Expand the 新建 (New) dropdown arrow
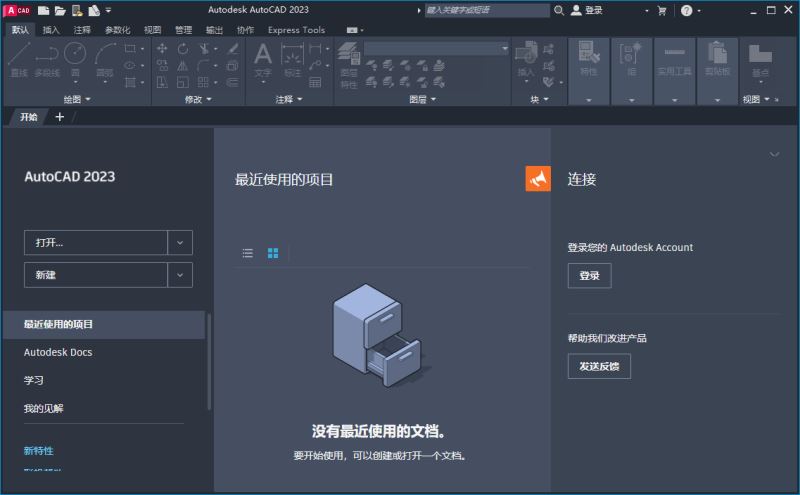 180,275
